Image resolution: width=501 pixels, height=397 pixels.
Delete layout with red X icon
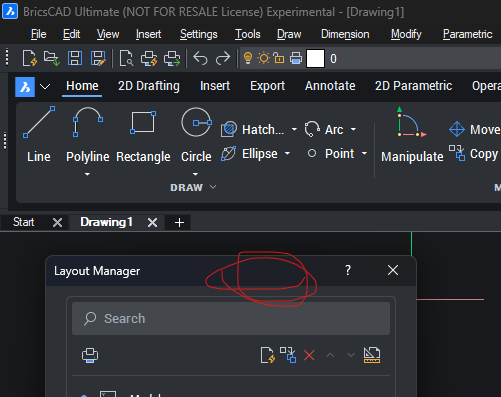[x=309, y=355]
